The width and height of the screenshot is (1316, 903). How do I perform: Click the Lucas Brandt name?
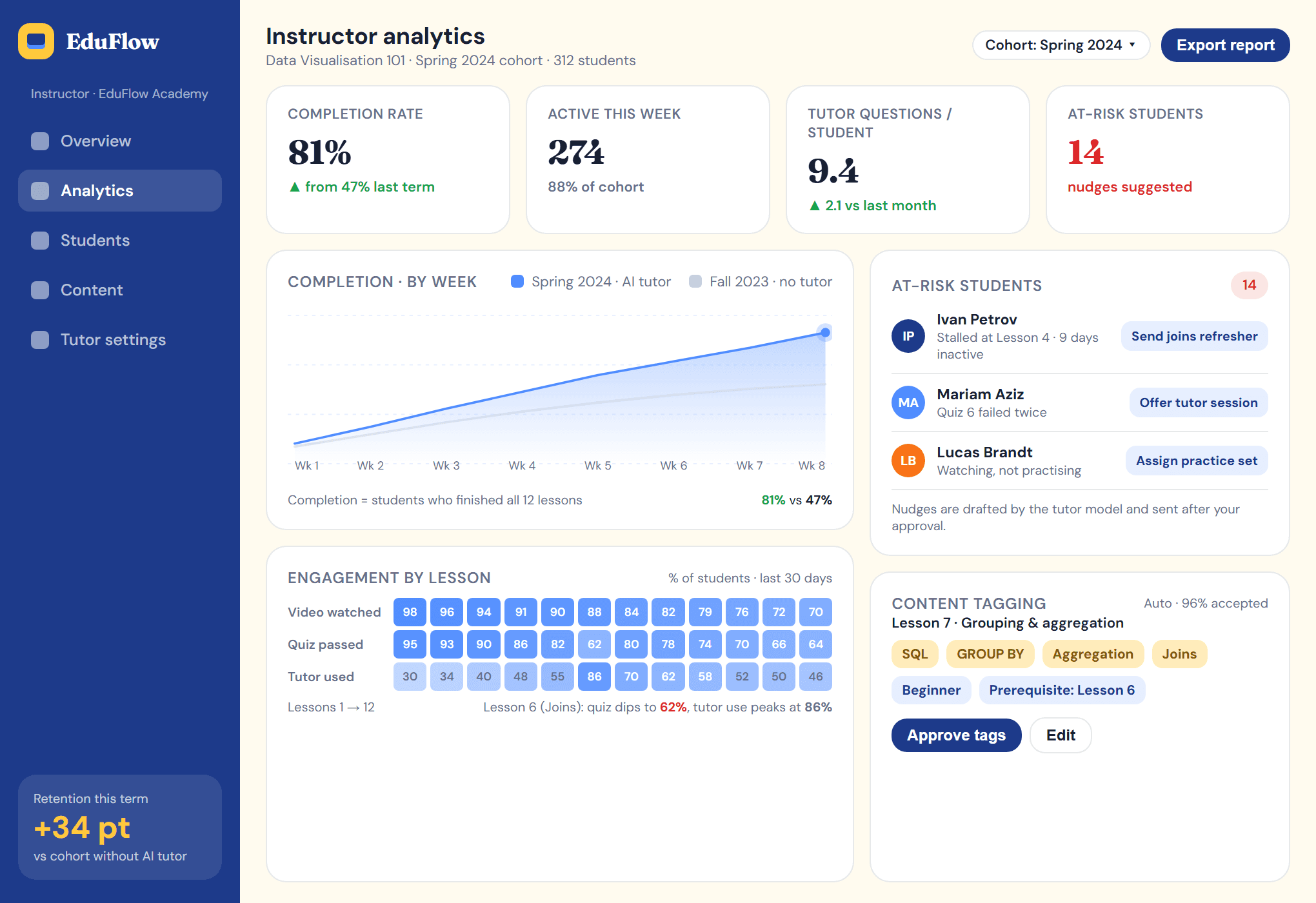984,453
